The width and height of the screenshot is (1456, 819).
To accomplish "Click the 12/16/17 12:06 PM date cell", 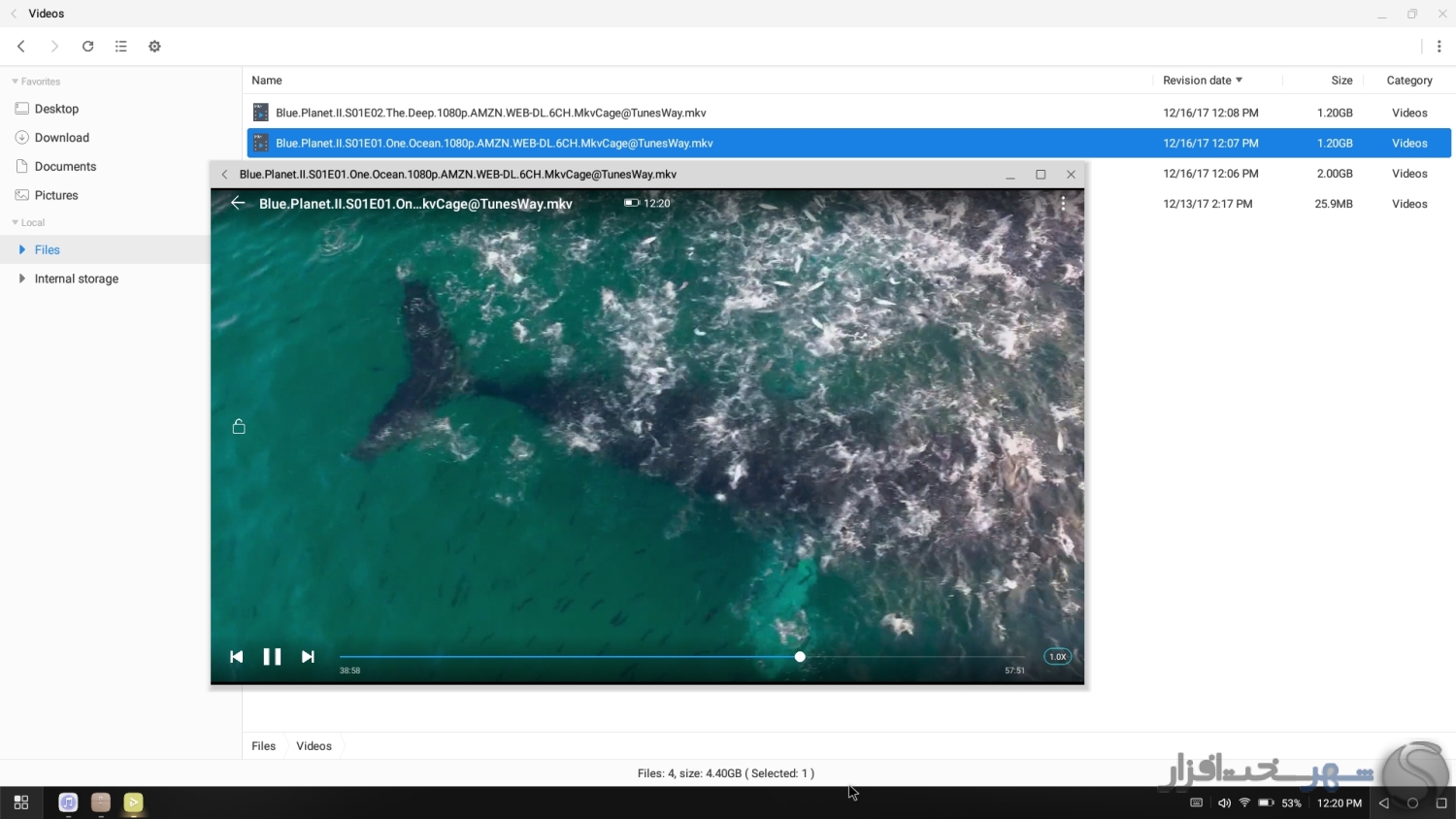I will point(1210,174).
